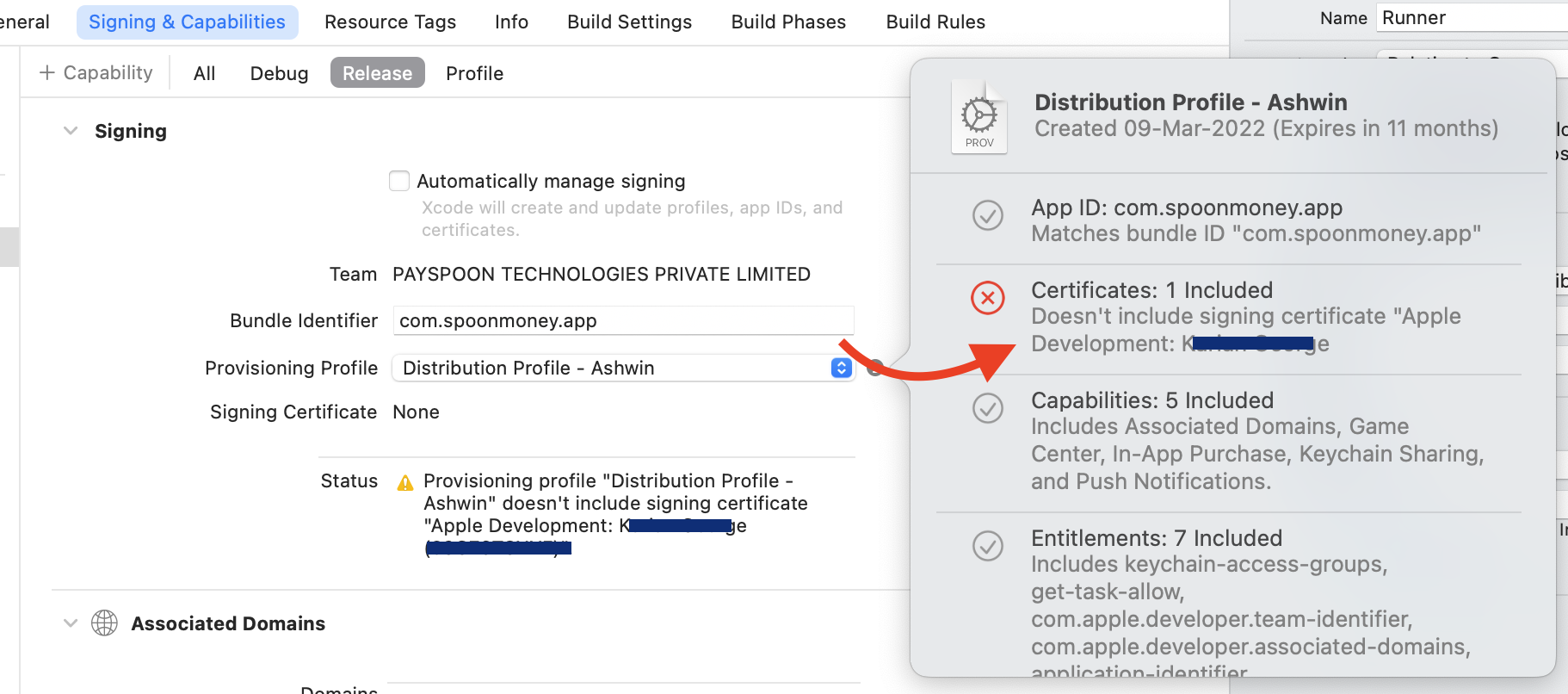The width and height of the screenshot is (1568, 694).
Task: Open the Provisioning Profile dropdown
Action: click(x=623, y=368)
